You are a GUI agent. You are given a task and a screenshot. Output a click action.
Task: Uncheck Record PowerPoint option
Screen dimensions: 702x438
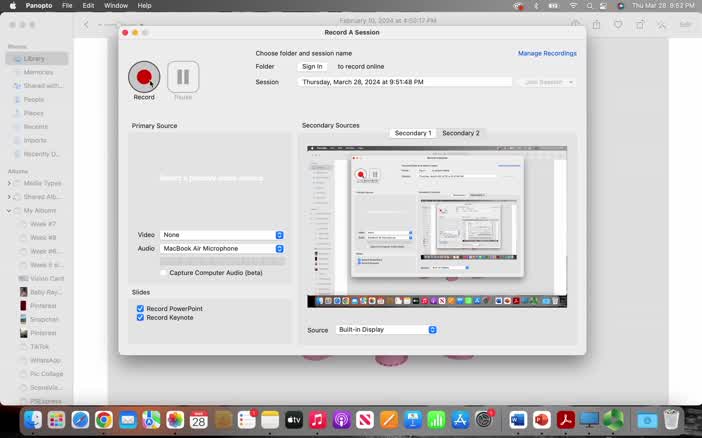(140, 309)
